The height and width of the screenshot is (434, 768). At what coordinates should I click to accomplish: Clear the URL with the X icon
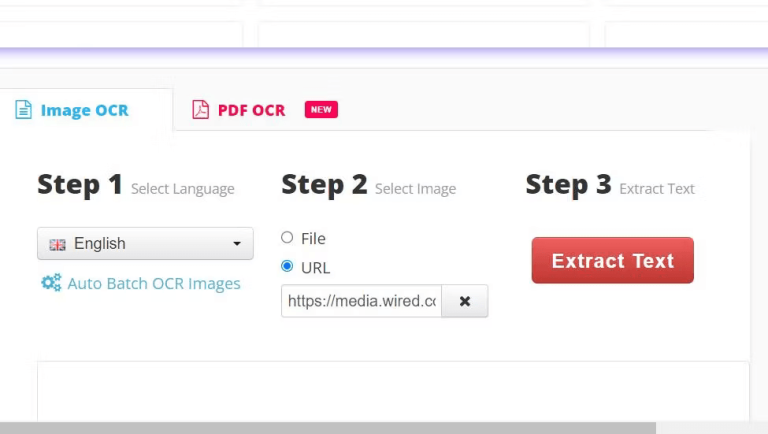tap(465, 301)
